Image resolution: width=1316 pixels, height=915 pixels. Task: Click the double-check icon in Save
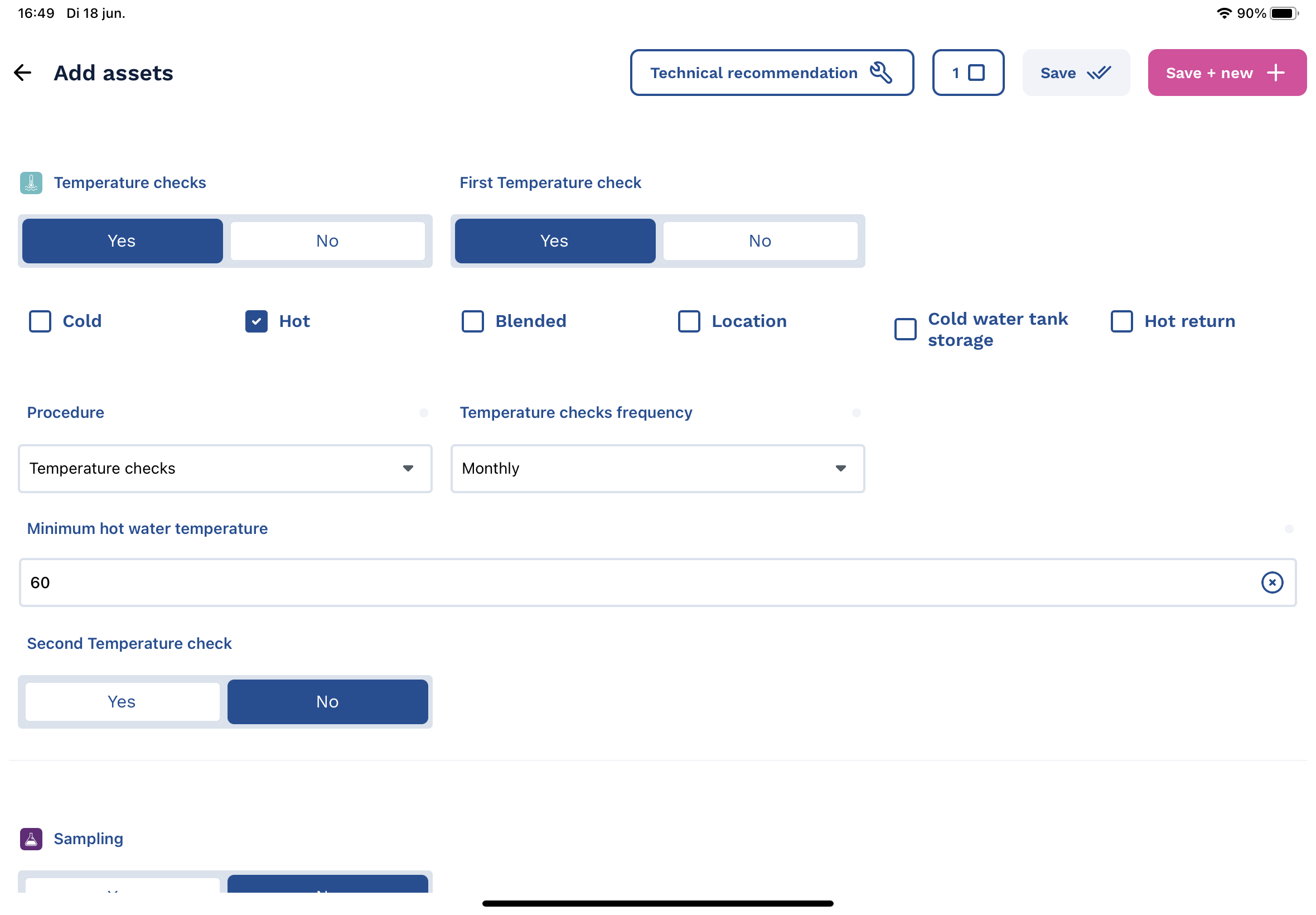[1099, 73]
